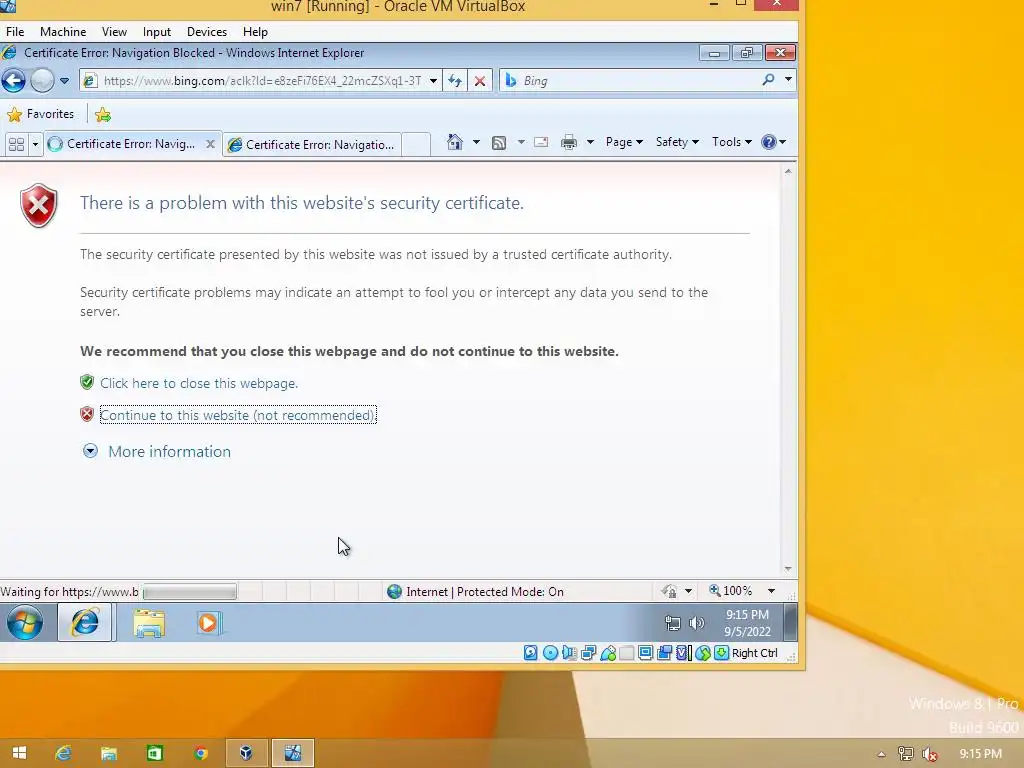
Task: Click VirtualBox hard disk activity icon
Action: click(x=531, y=653)
